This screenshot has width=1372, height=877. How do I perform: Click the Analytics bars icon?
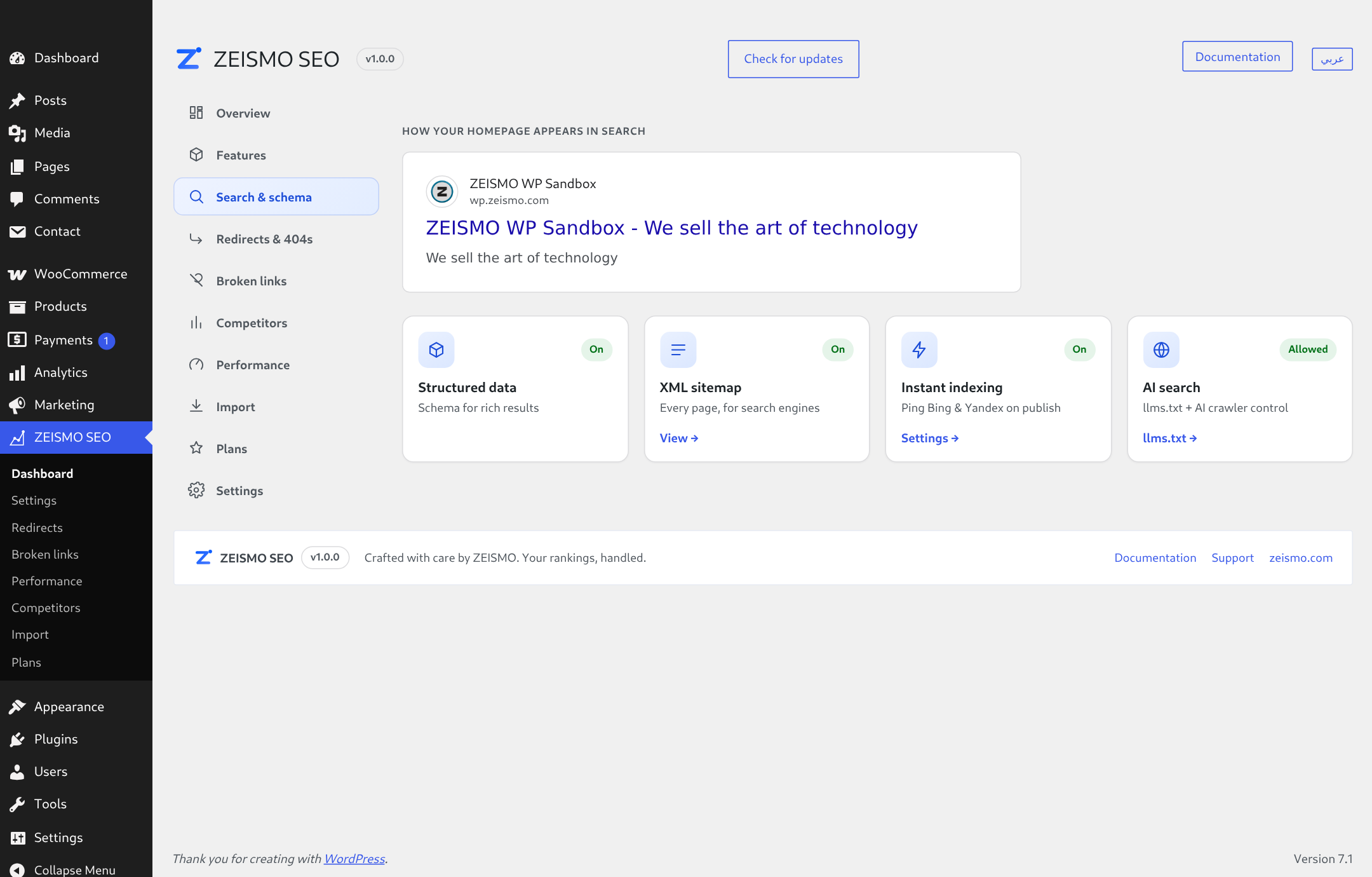pos(17,372)
